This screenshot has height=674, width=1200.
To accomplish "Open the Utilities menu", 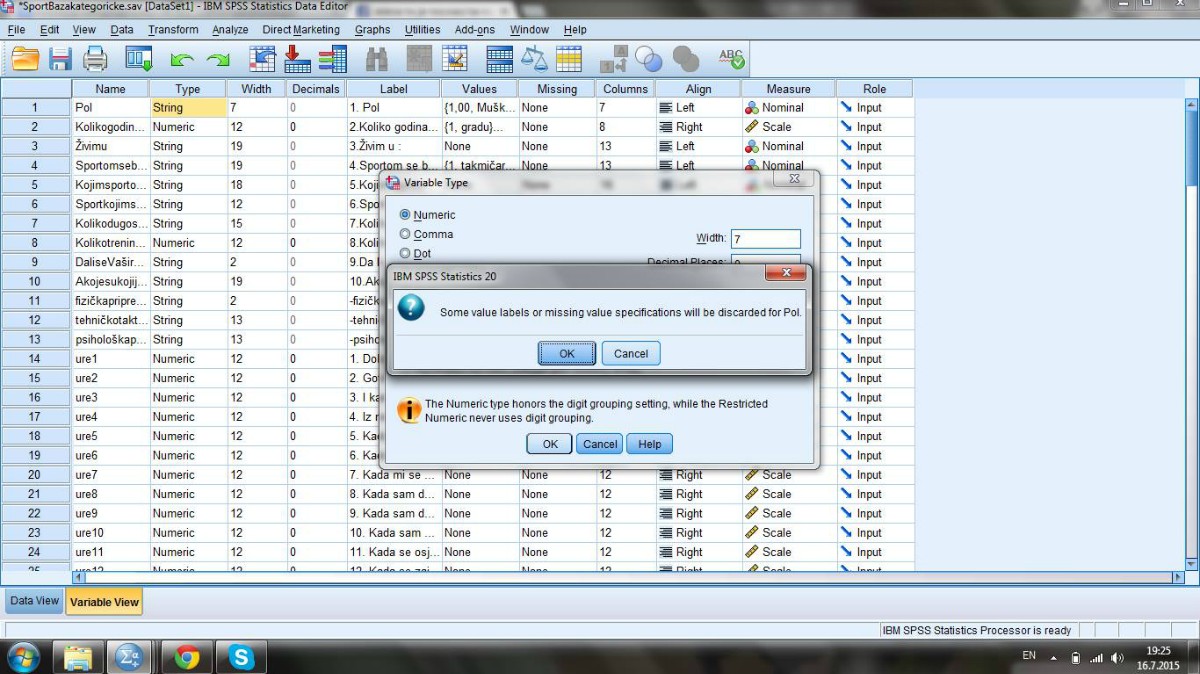I will coord(422,30).
